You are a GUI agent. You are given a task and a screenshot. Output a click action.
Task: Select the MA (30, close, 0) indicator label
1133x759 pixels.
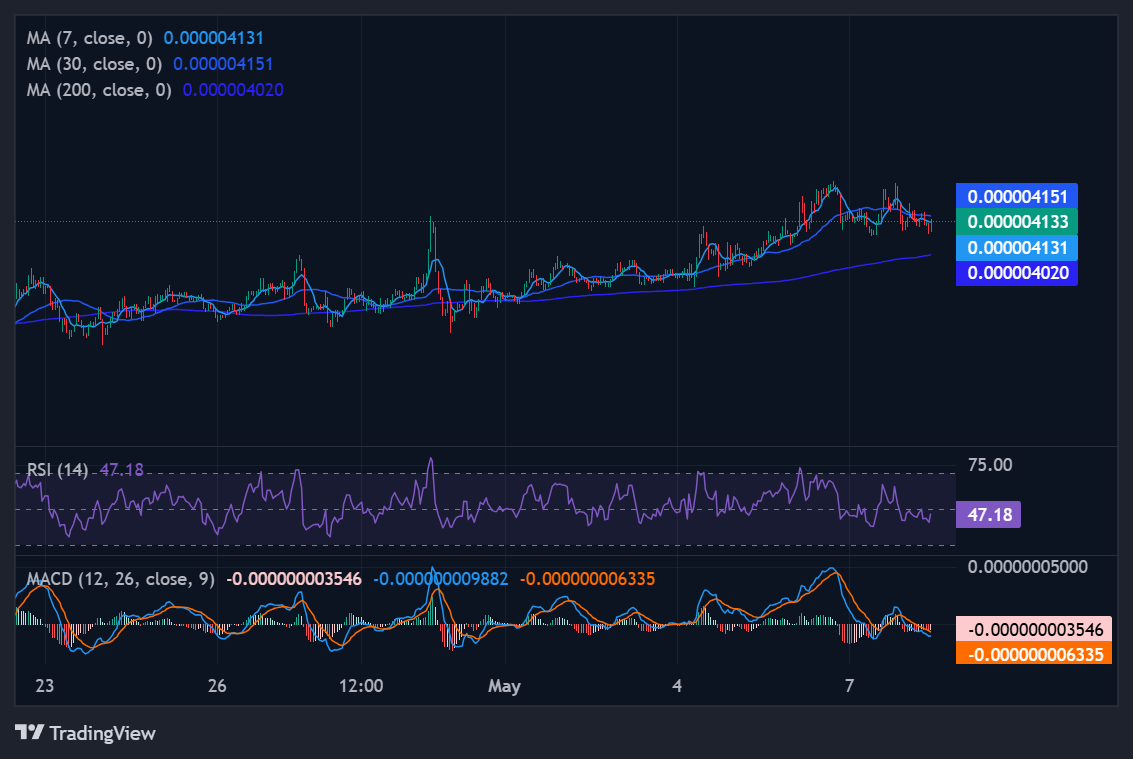(x=94, y=64)
